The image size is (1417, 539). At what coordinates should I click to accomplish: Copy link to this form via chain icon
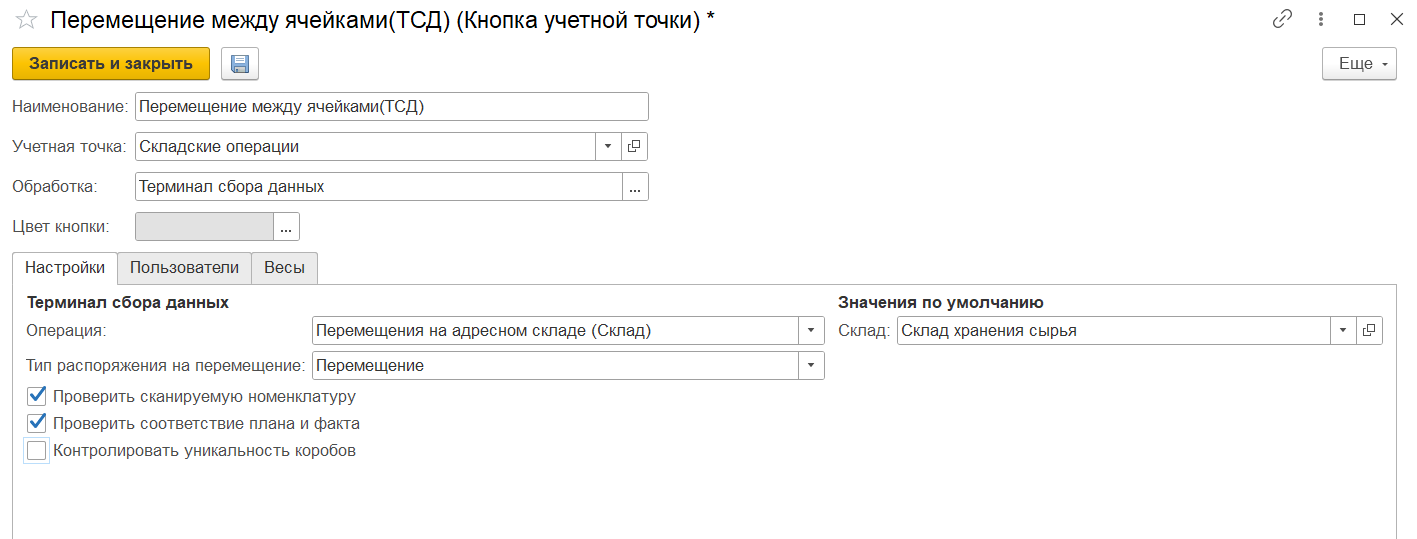click(1281, 20)
